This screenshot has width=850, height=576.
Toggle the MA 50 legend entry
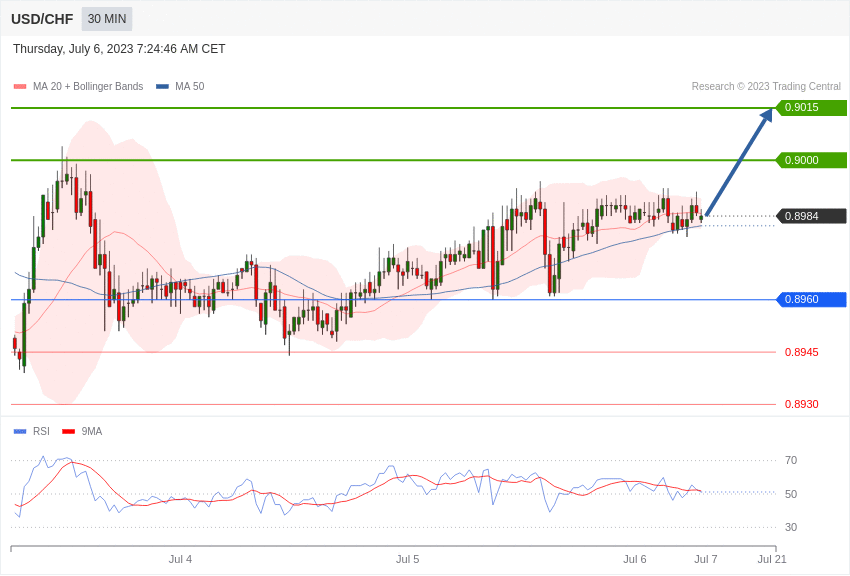pos(180,87)
